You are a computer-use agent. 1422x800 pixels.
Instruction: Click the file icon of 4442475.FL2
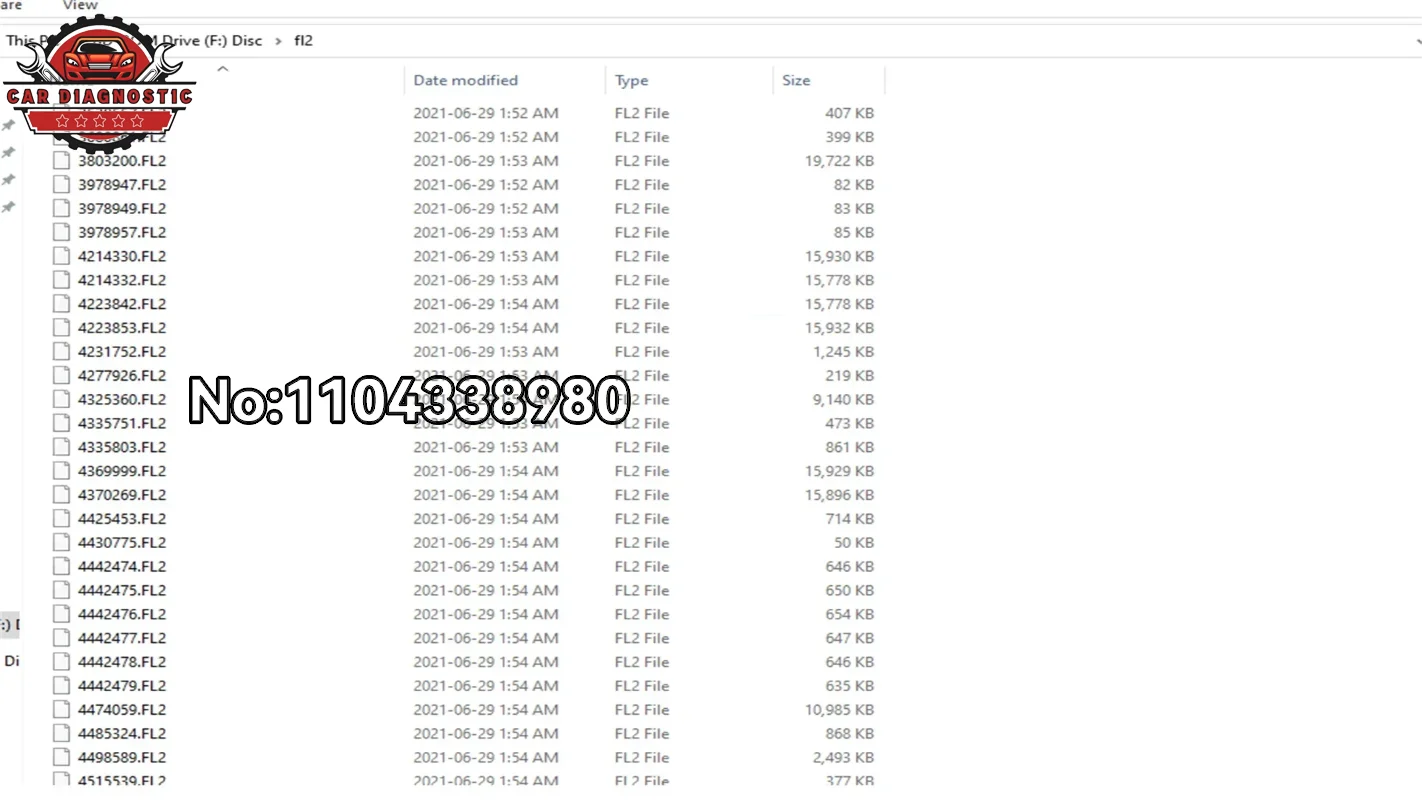[62, 591]
